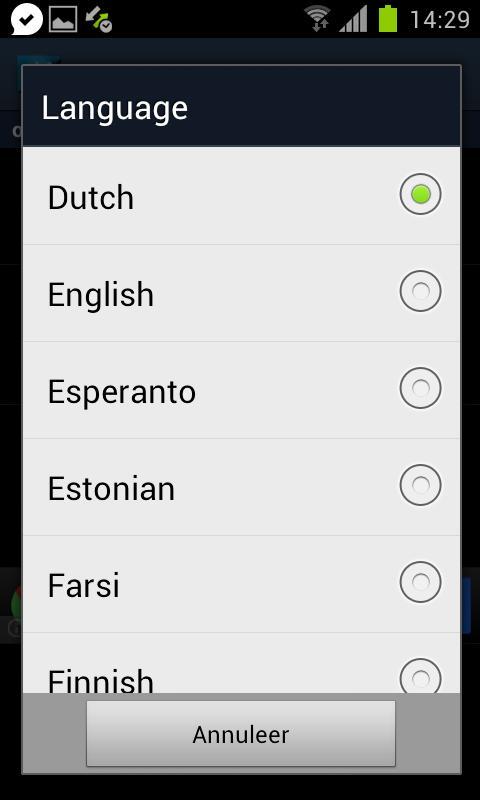Viewport: 480px width, 800px height.
Task: Tap the Wi-Fi status icon
Action: tap(317, 19)
